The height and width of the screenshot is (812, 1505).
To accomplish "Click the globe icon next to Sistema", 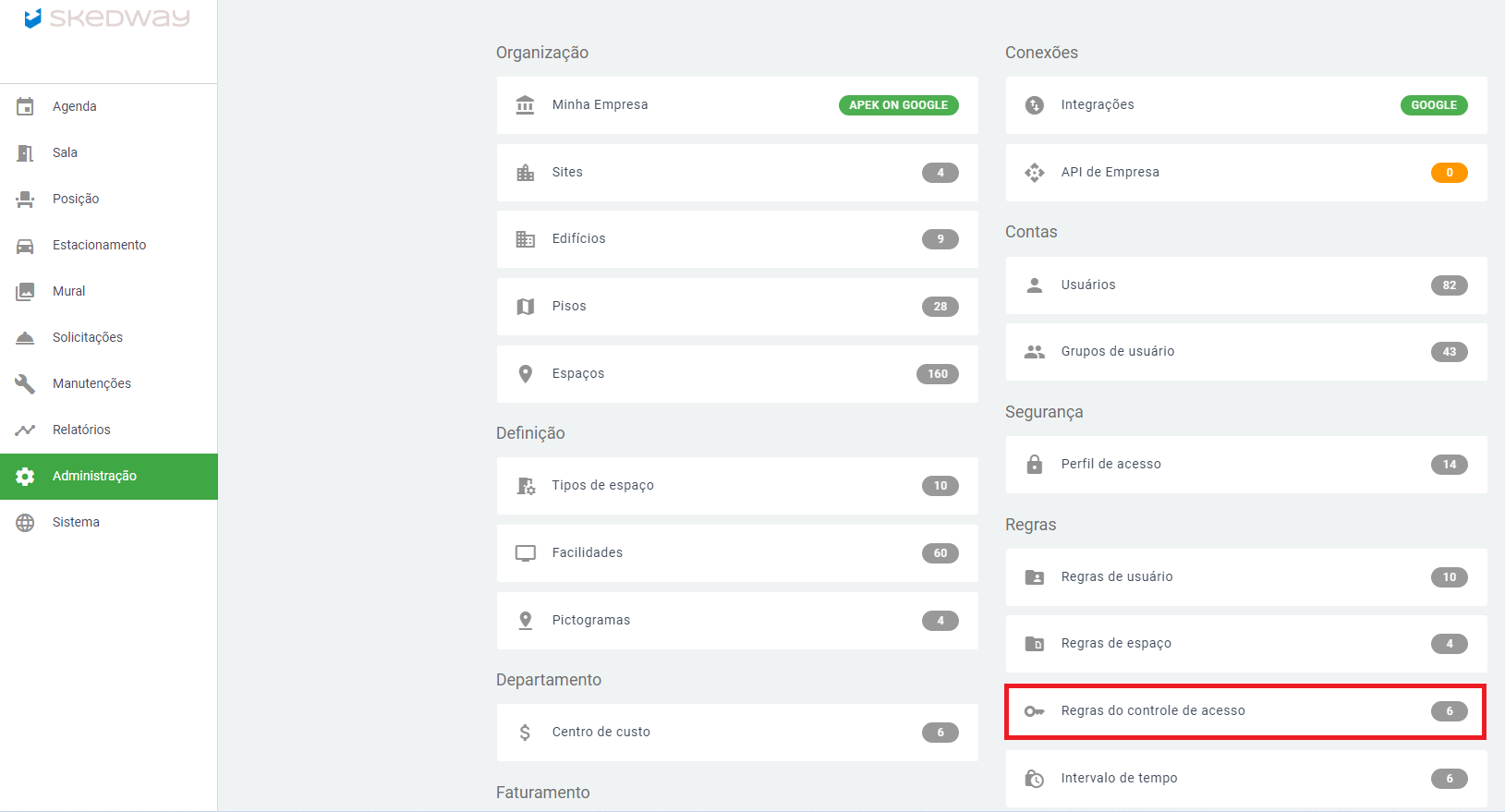I will (25, 523).
